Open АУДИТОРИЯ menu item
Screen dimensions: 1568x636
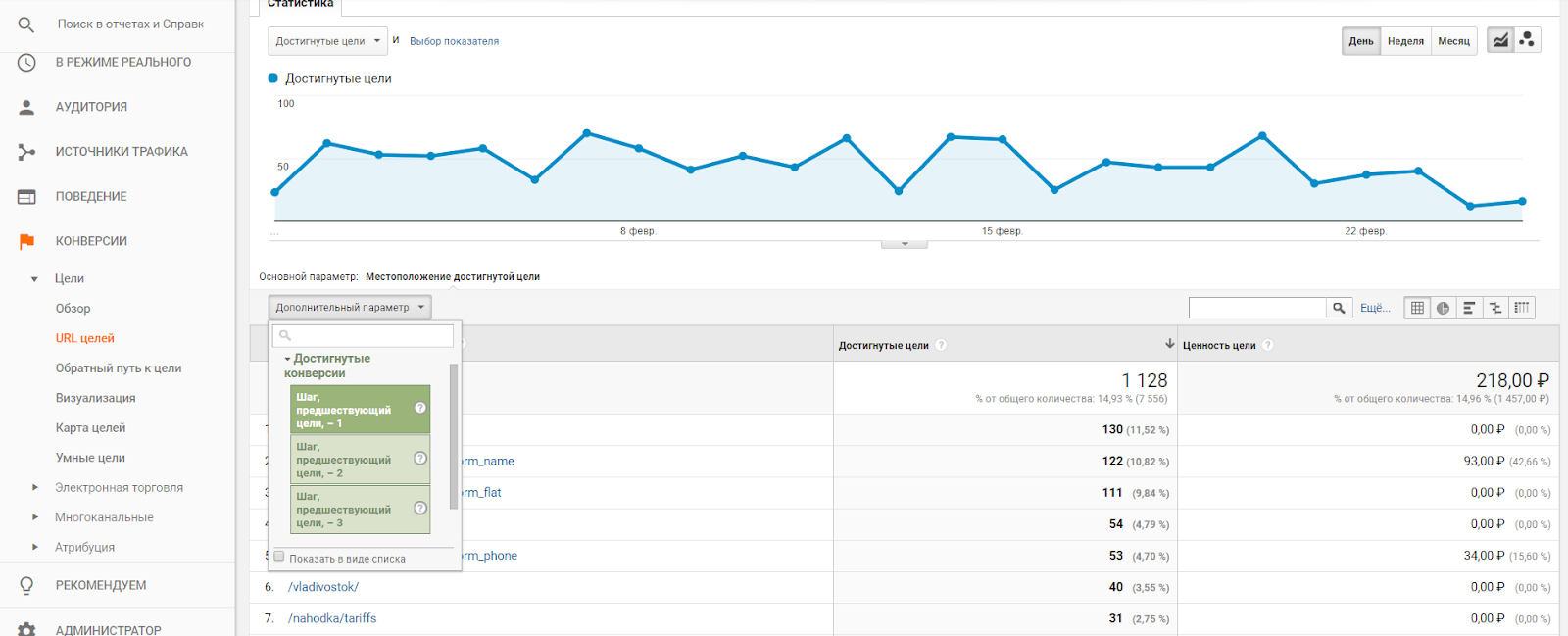91,107
